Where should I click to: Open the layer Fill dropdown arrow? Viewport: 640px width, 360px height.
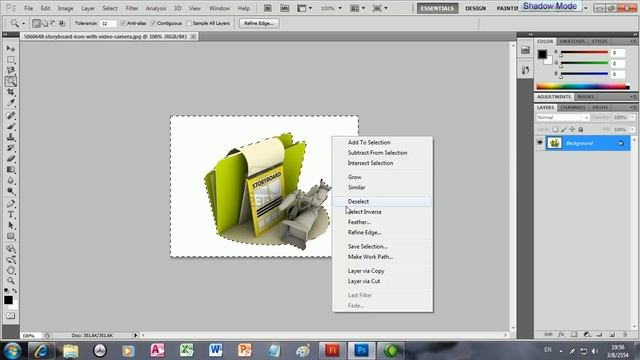coord(633,129)
